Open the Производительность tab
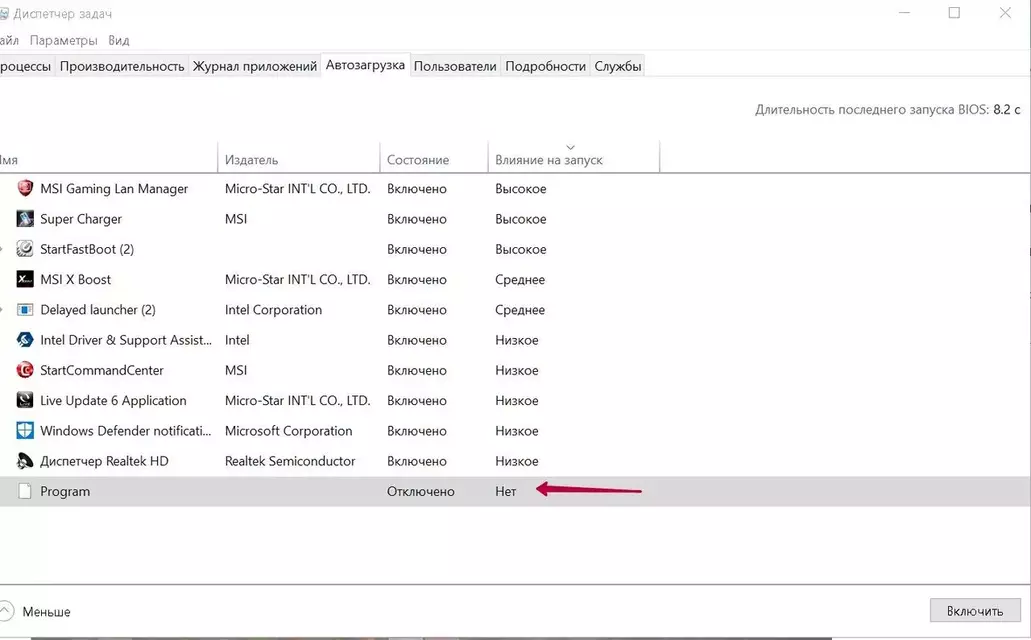The width and height of the screenshot is (1031, 640). click(x=122, y=66)
